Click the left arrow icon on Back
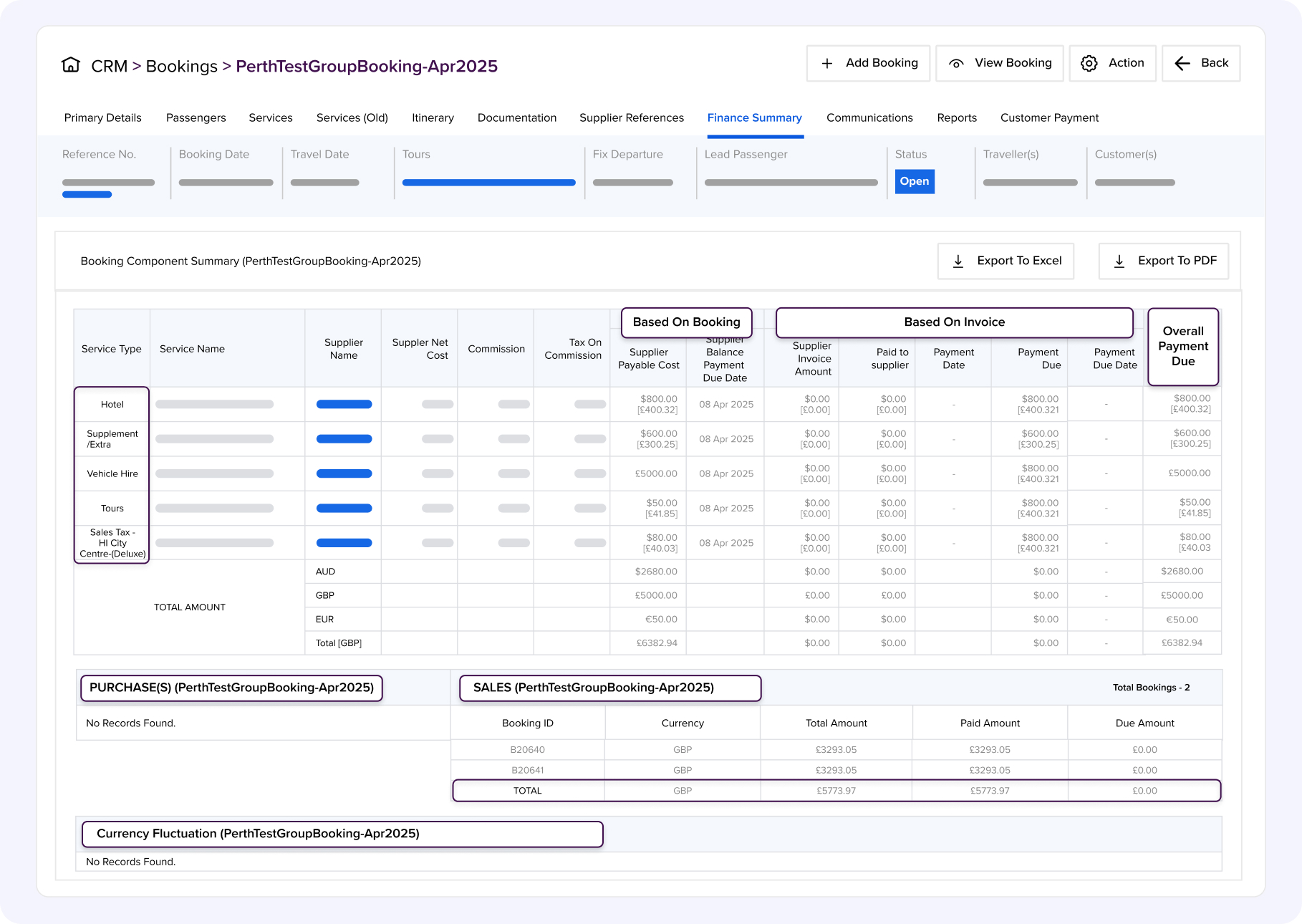This screenshot has height=924, width=1302. click(1182, 64)
